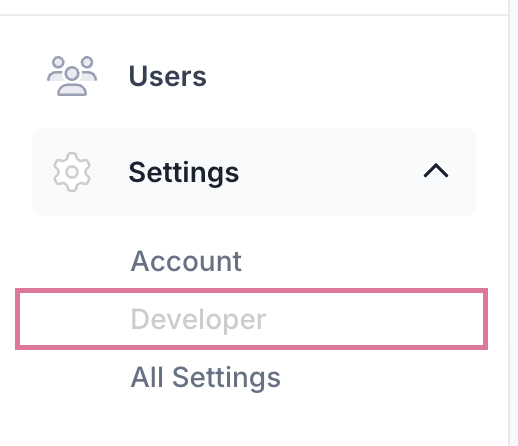
Task: Click the upward arrow beside Settings
Action: [x=436, y=170]
